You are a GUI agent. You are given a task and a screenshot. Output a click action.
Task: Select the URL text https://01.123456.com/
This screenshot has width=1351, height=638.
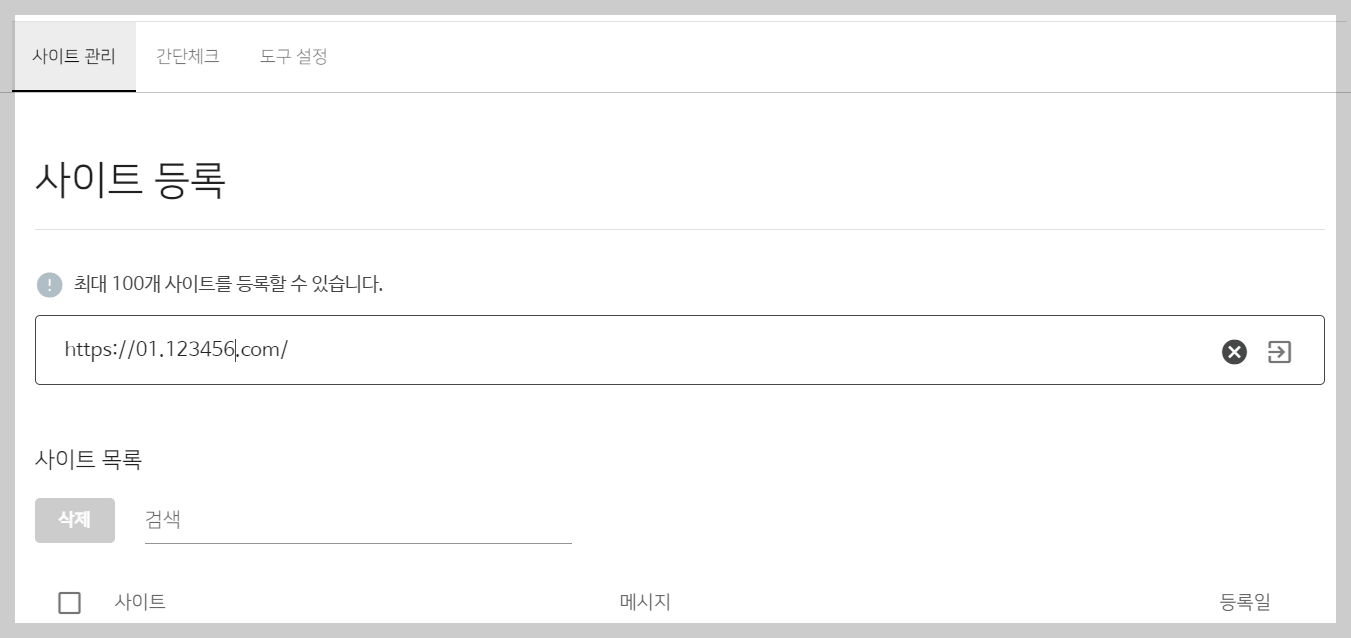(176, 351)
